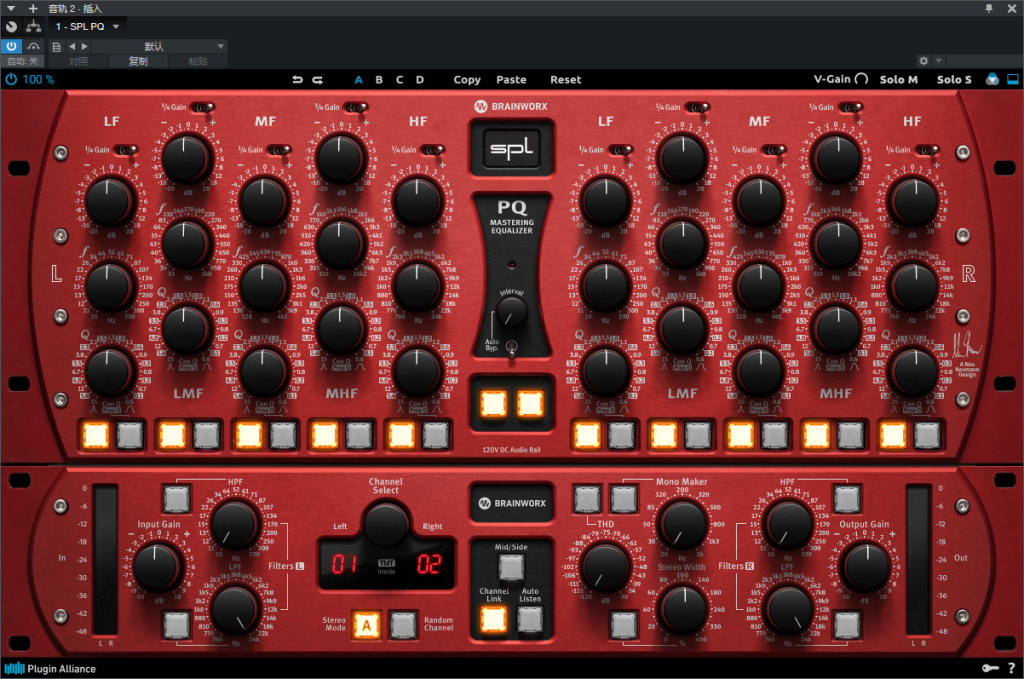Image resolution: width=1024 pixels, height=679 pixels.
Task: Toggle the blue host power bypass button
Action: click(11, 46)
